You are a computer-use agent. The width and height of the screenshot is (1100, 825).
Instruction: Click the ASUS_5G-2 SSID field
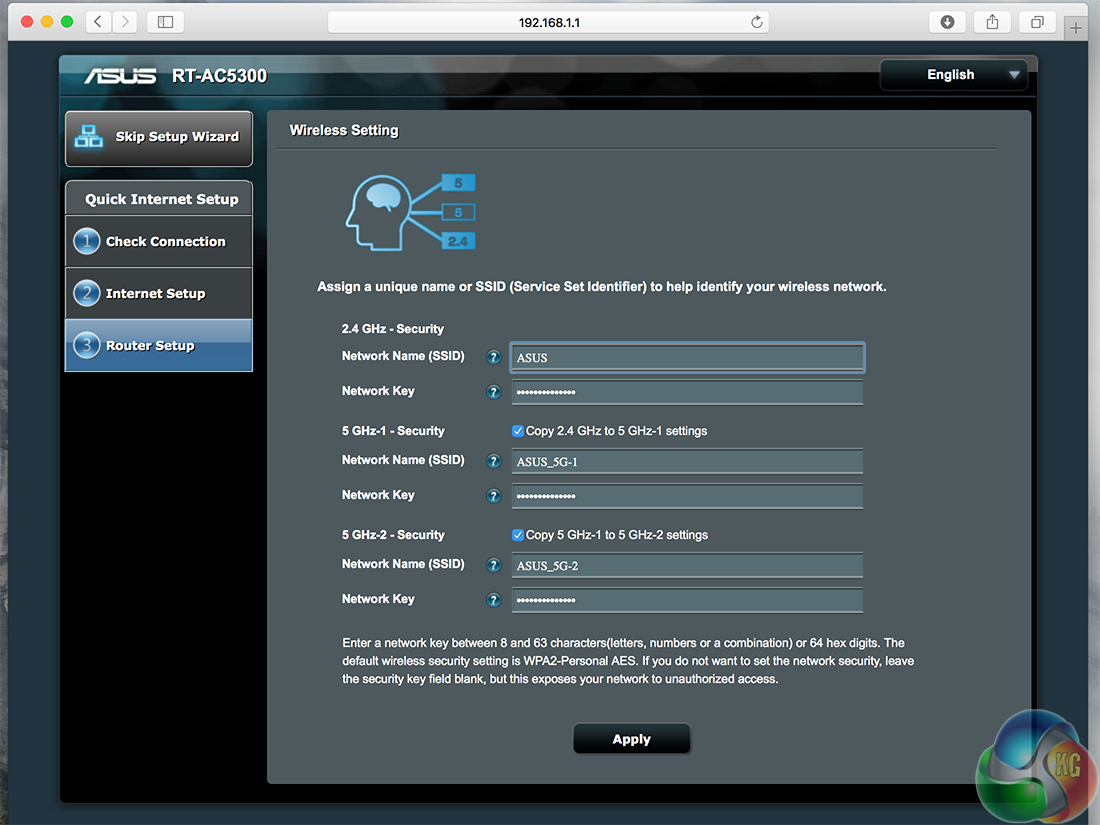[688, 565]
